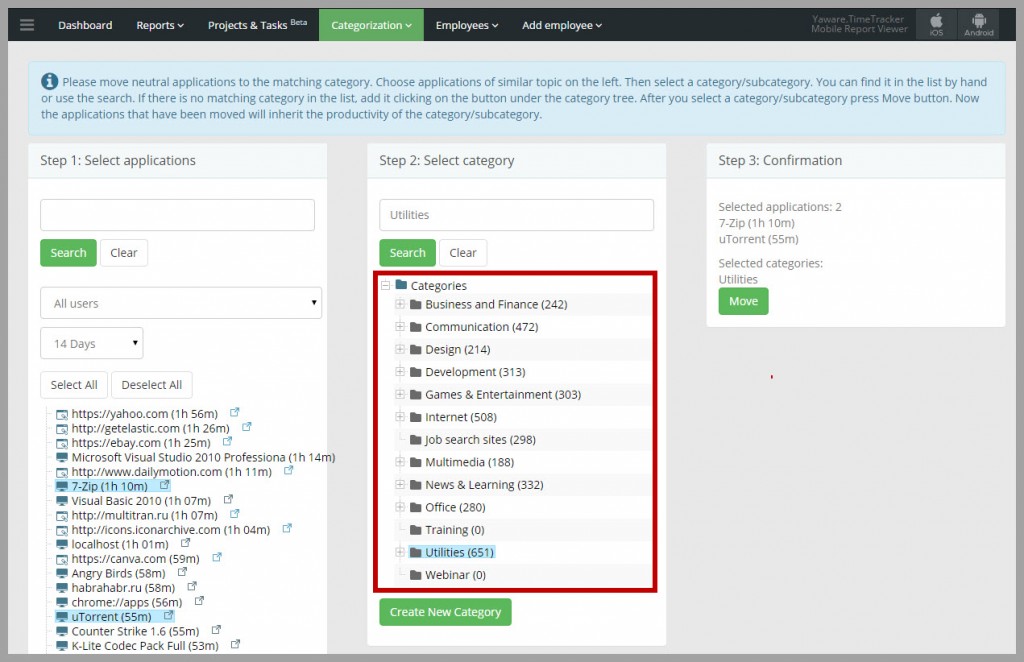The width and height of the screenshot is (1024, 662).
Task: Expand the News & Learning category
Action: click(x=400, y=484)
